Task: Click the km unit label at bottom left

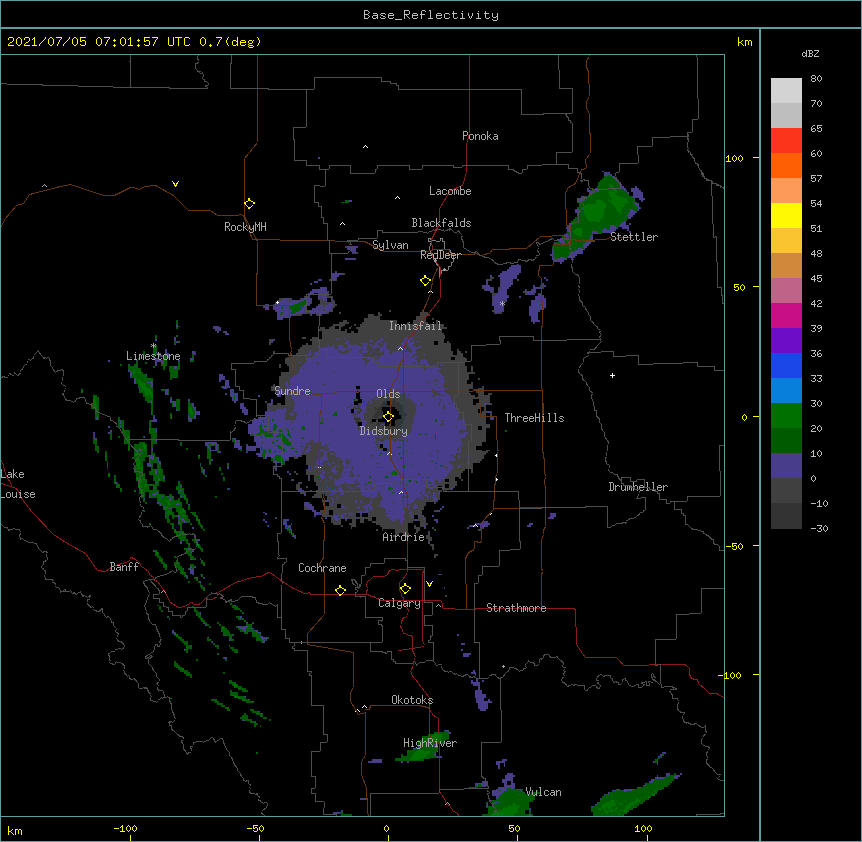Action: pyautogui.click(x=15, y=831)
